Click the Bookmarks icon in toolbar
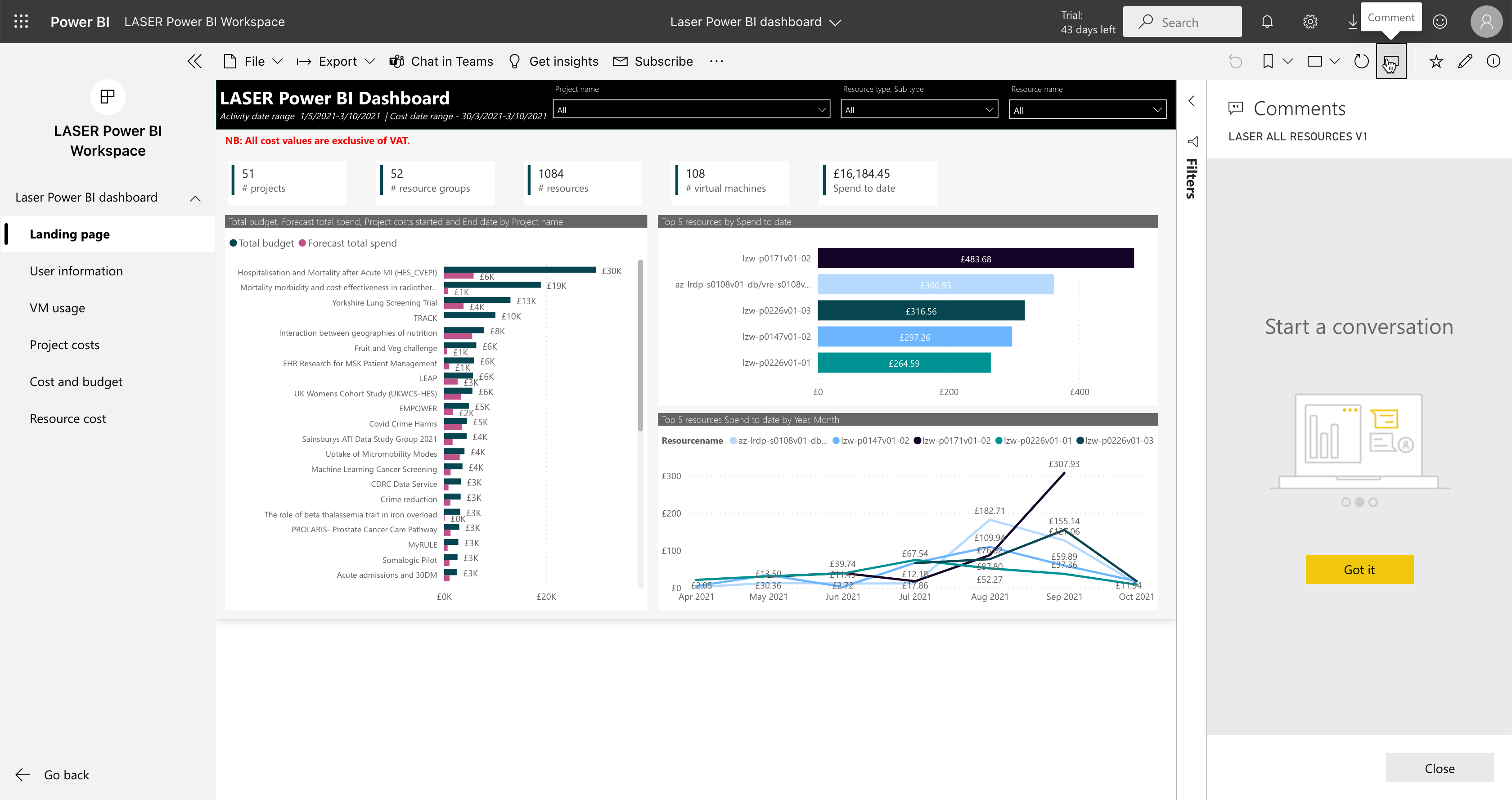 point(1268,62)
